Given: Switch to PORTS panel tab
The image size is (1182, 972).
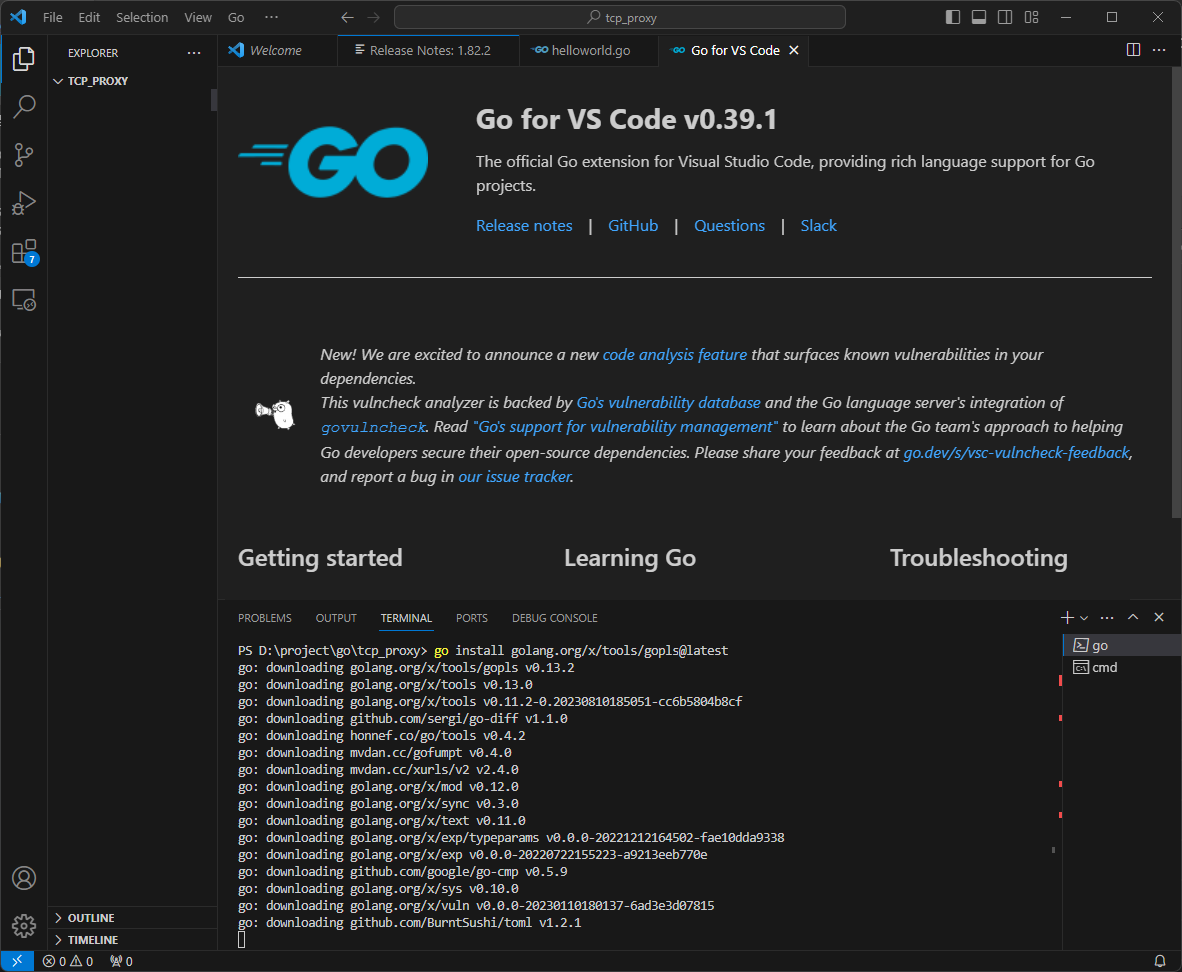Looking at the screenshot, I should click(x=472, y=618).
